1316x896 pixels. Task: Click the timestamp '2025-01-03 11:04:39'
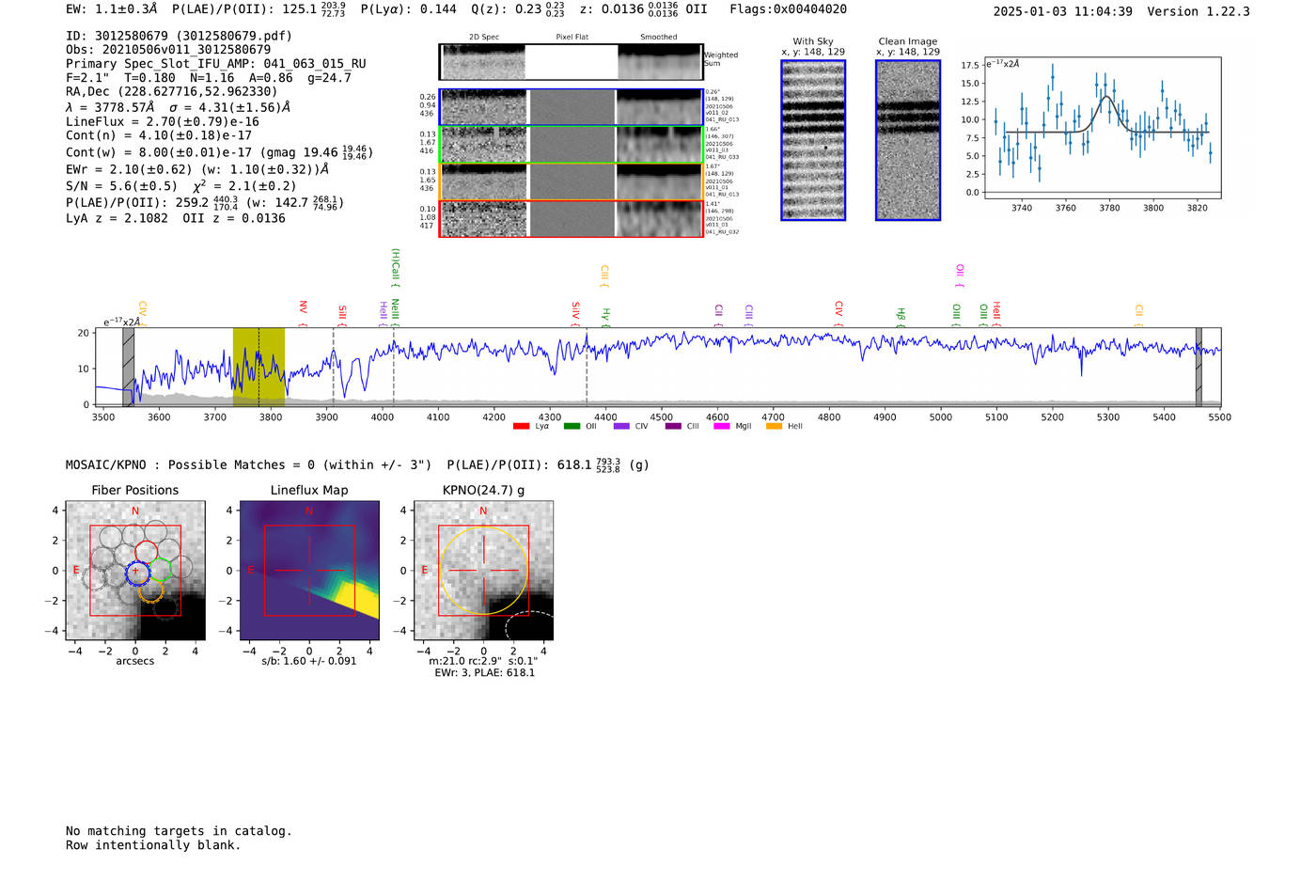coord(1062,11)
